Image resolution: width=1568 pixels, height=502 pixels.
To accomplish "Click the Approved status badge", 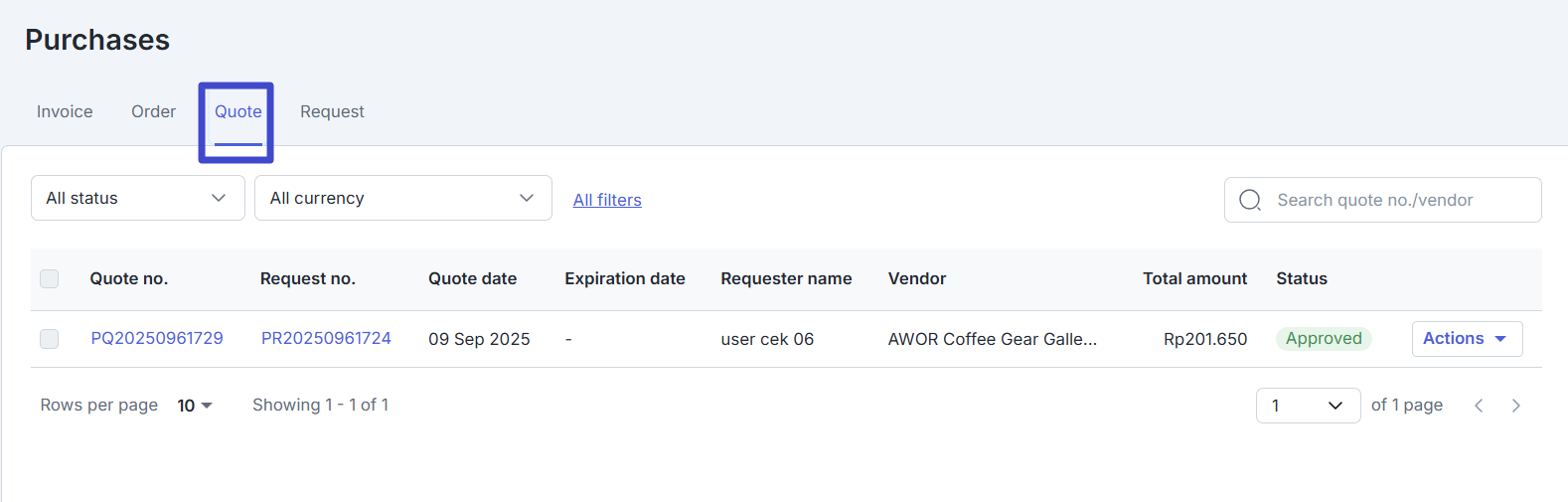I will (x=1323, y=339).
